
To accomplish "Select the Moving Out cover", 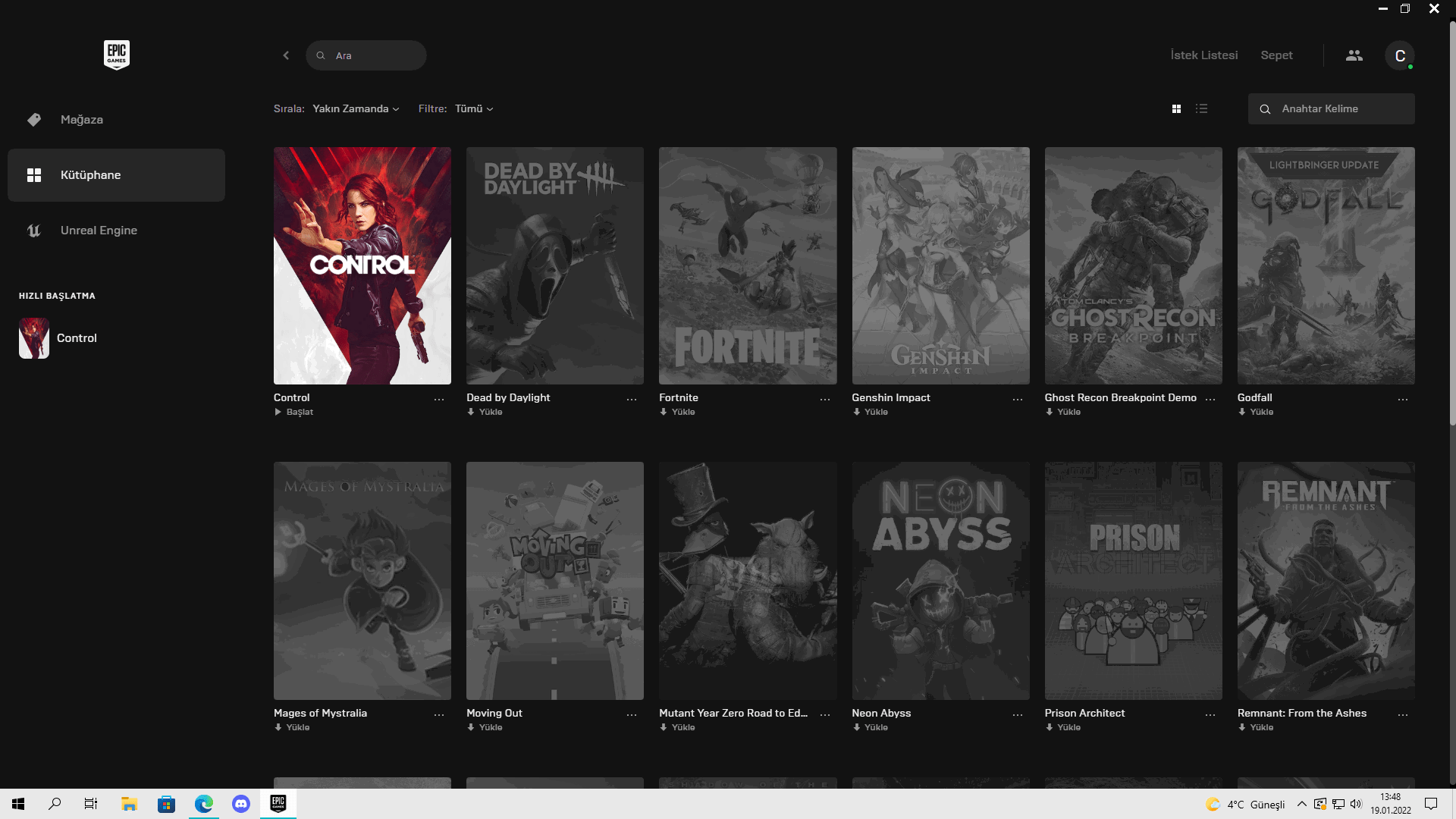I will (555, 581).
